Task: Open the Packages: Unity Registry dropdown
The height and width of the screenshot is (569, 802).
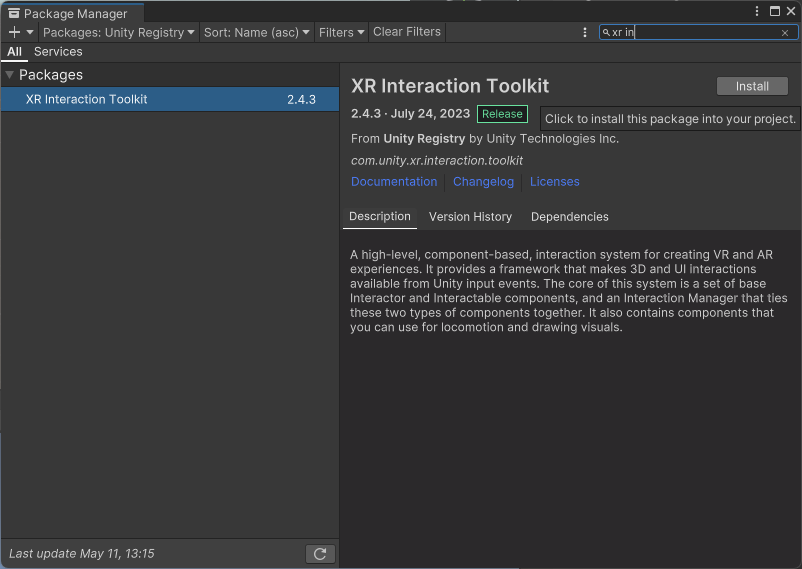Action: pos(119,32)
